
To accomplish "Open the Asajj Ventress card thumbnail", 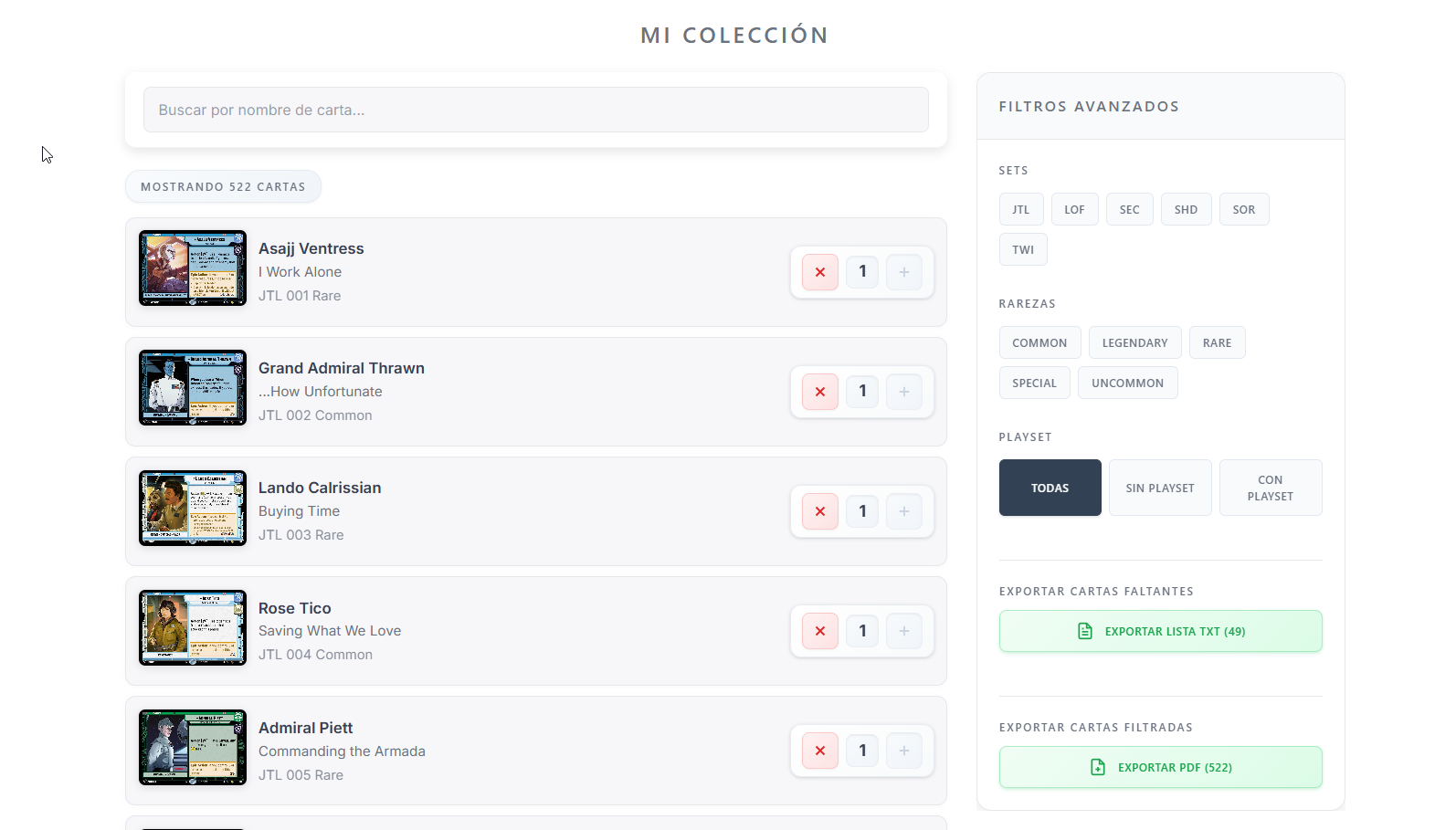I will [x=192, y=268].
